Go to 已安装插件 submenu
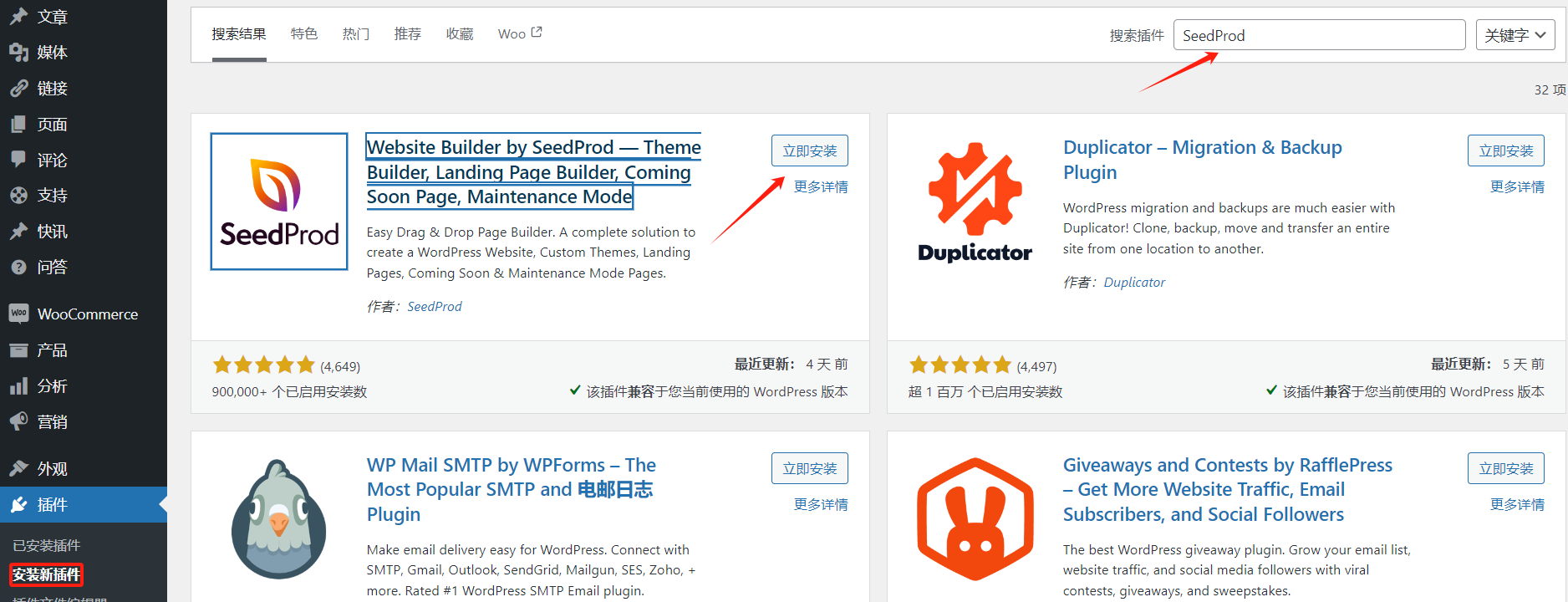Viewport: 1568px width, 602px height. coord(47,545)
